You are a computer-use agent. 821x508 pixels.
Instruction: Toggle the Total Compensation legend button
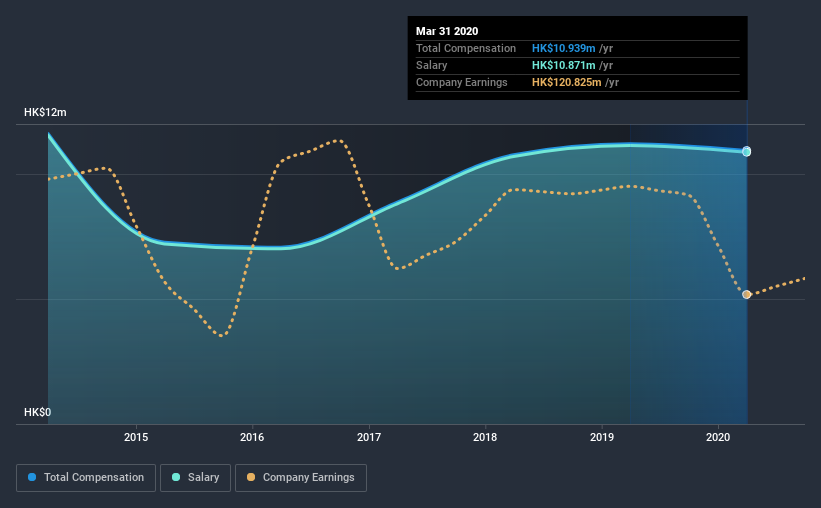pos(86,478)
